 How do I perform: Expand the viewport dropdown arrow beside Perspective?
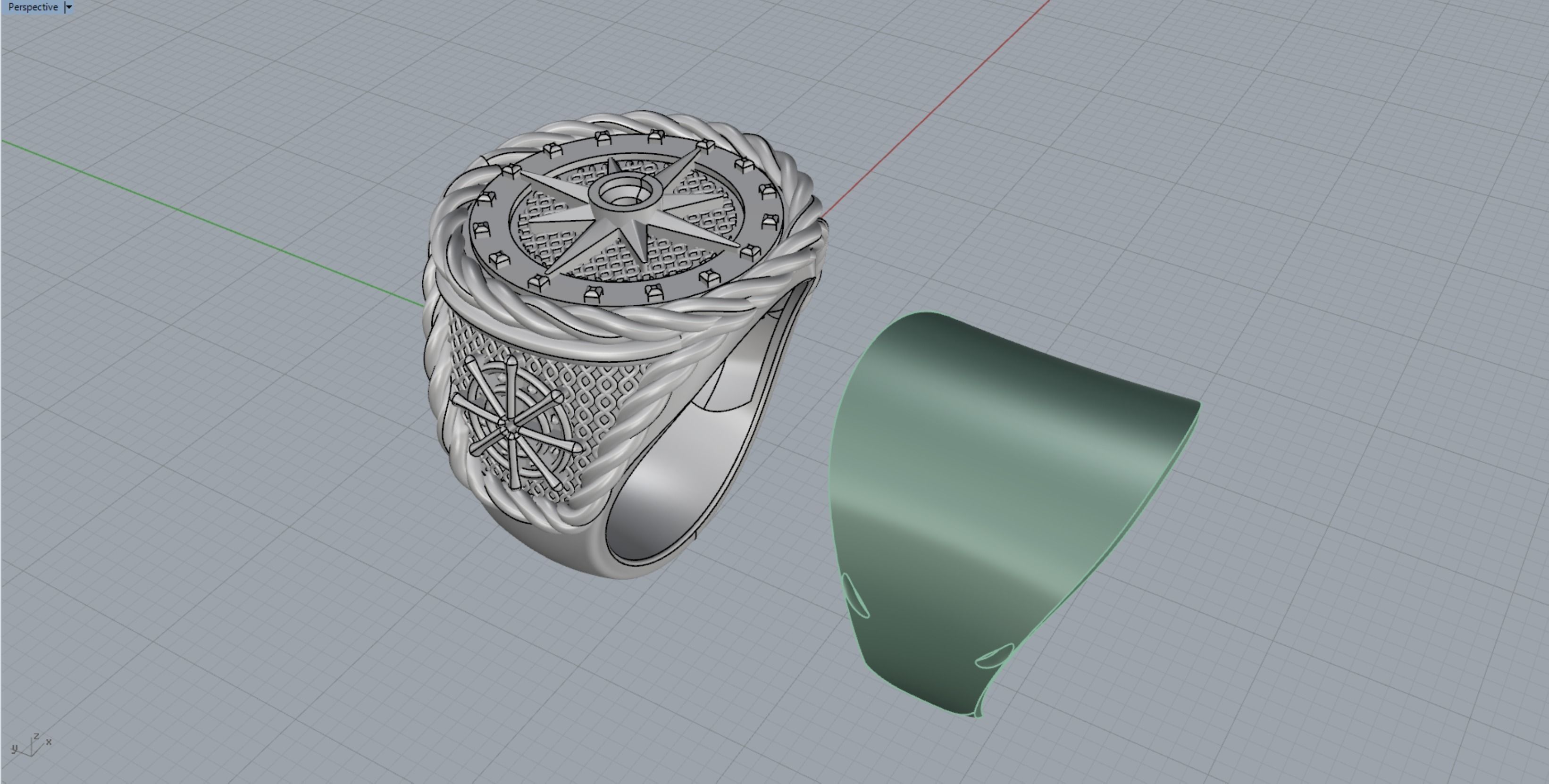point(68,7)
